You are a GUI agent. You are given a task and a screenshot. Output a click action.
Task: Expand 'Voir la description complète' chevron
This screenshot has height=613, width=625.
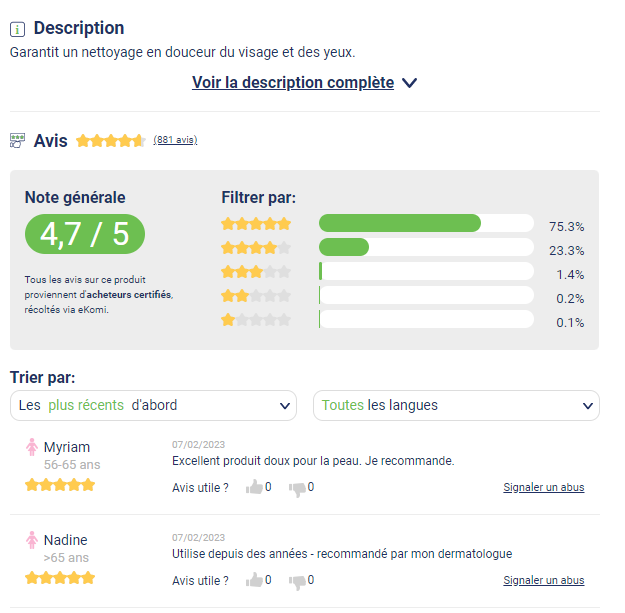(409, 83)
